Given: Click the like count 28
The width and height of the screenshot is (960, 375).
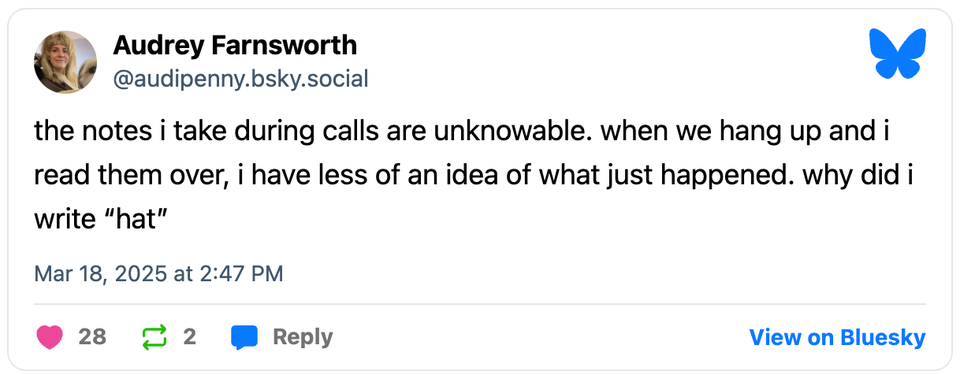Looking at the screenshot, I should point(92,337).
